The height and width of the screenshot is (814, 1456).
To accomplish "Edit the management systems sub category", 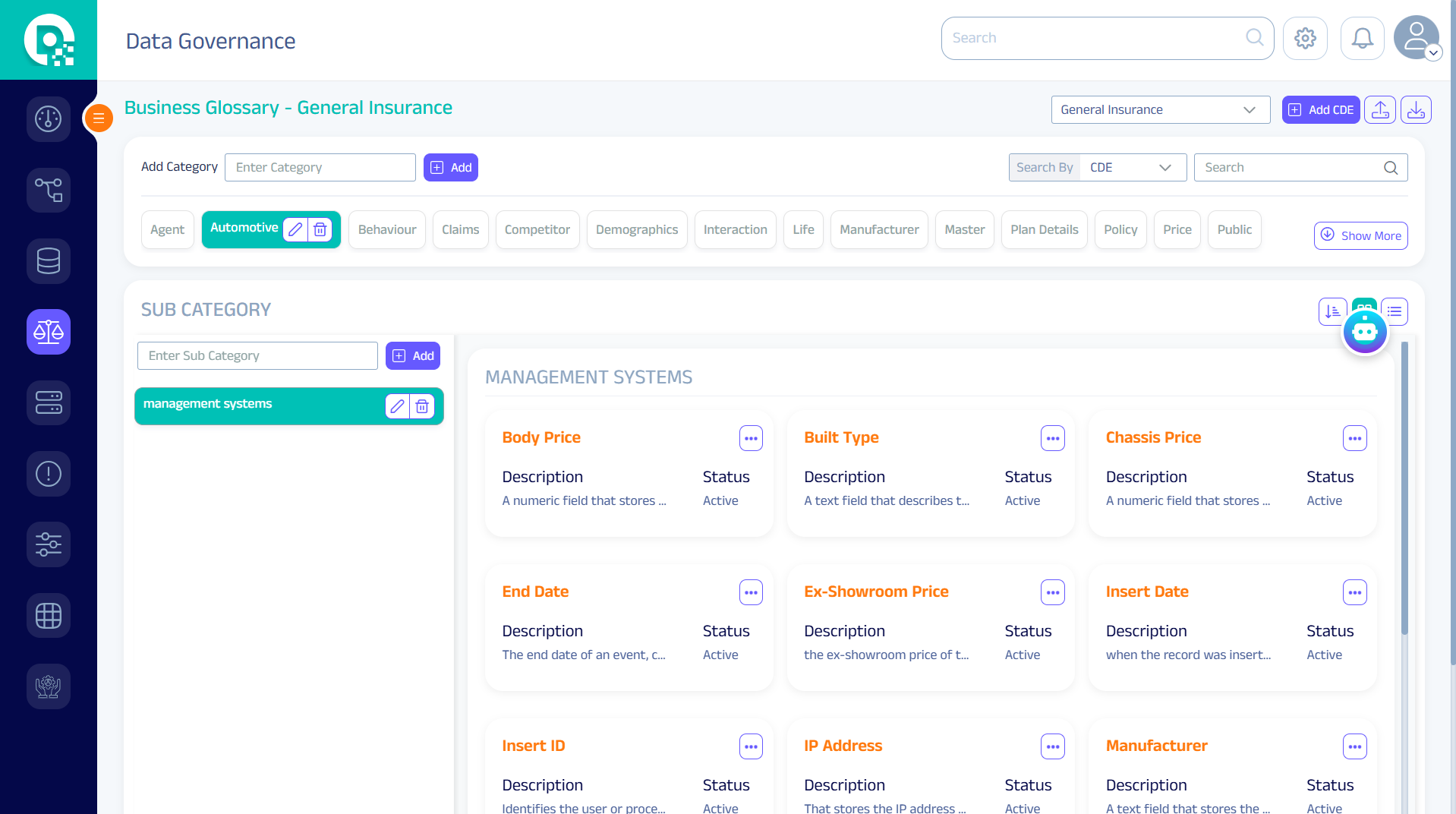I will click(x=397, y=406).
